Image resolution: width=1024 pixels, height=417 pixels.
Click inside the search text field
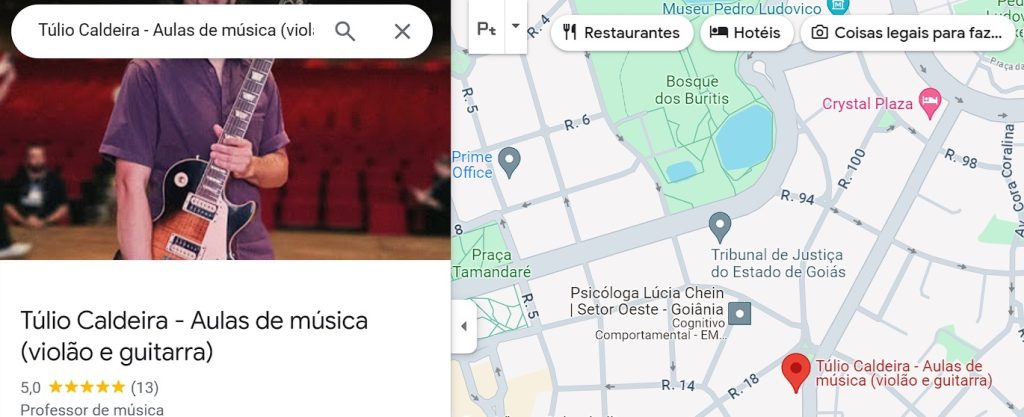click(176, 31)
